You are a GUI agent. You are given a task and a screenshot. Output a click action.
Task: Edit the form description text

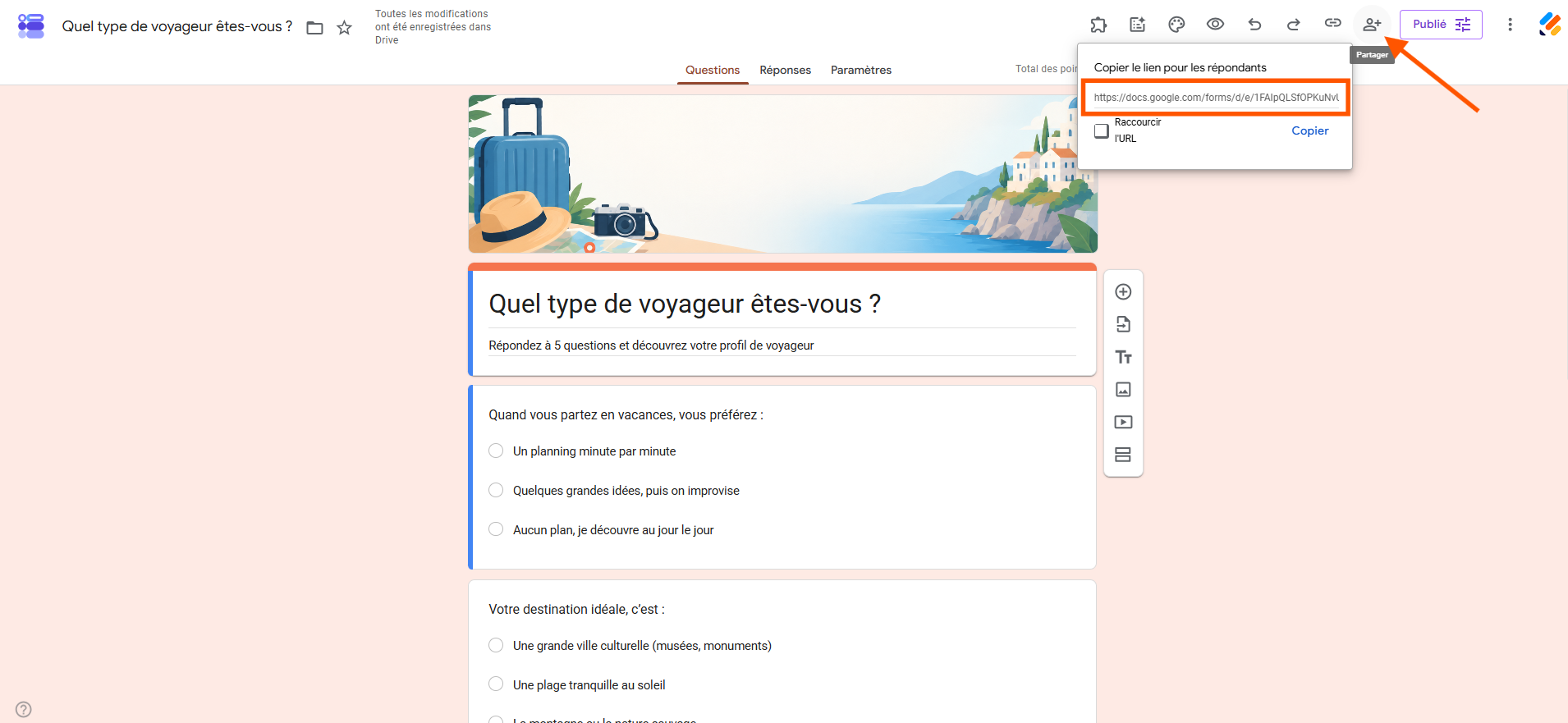point(651,345)
